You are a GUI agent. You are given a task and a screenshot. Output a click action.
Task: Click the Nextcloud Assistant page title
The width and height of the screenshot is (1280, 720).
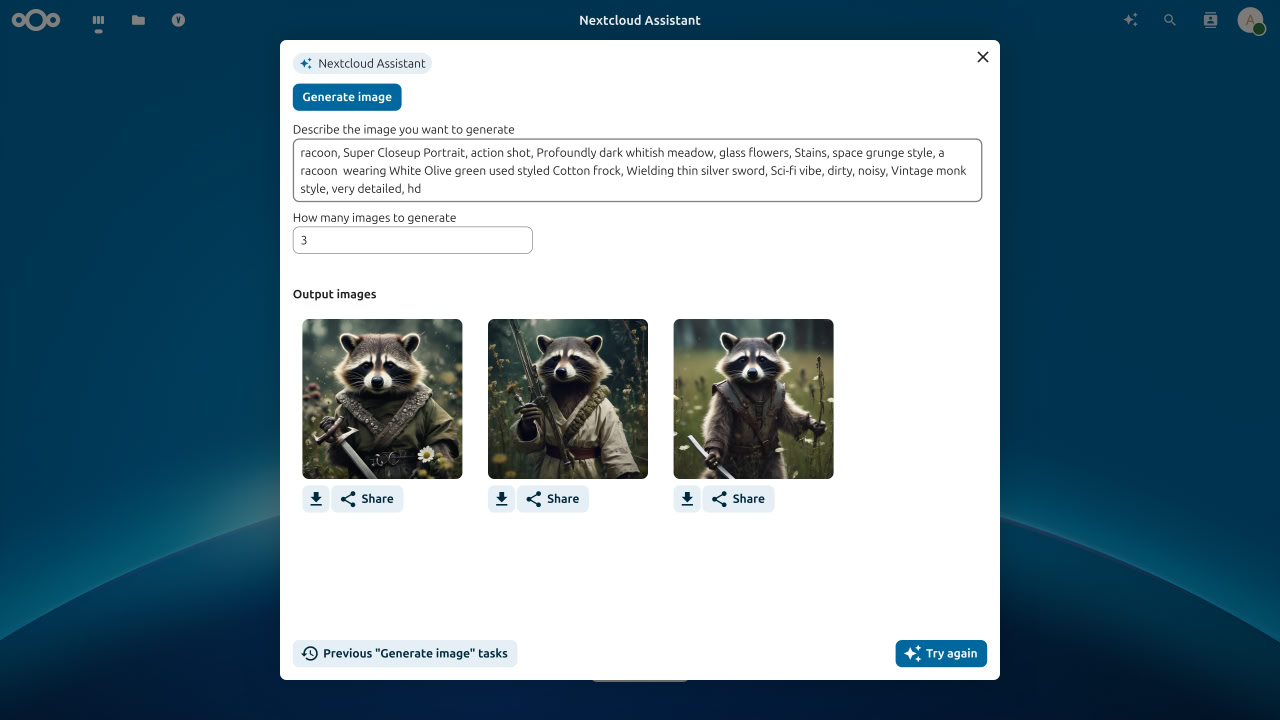point(640,20)
